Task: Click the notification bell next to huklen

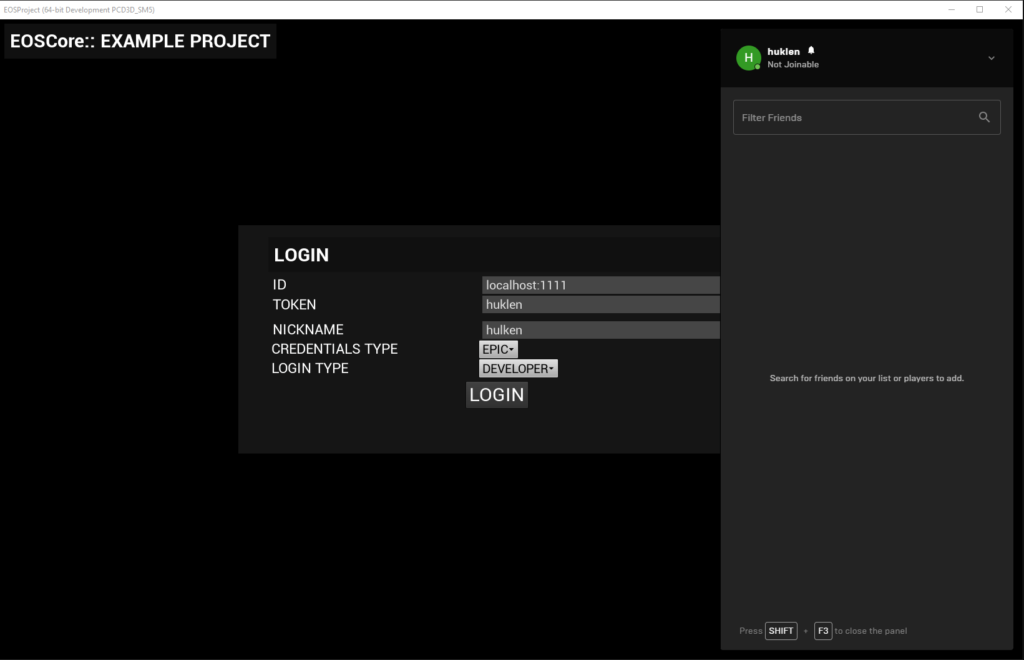Action: tap(811, 50)
